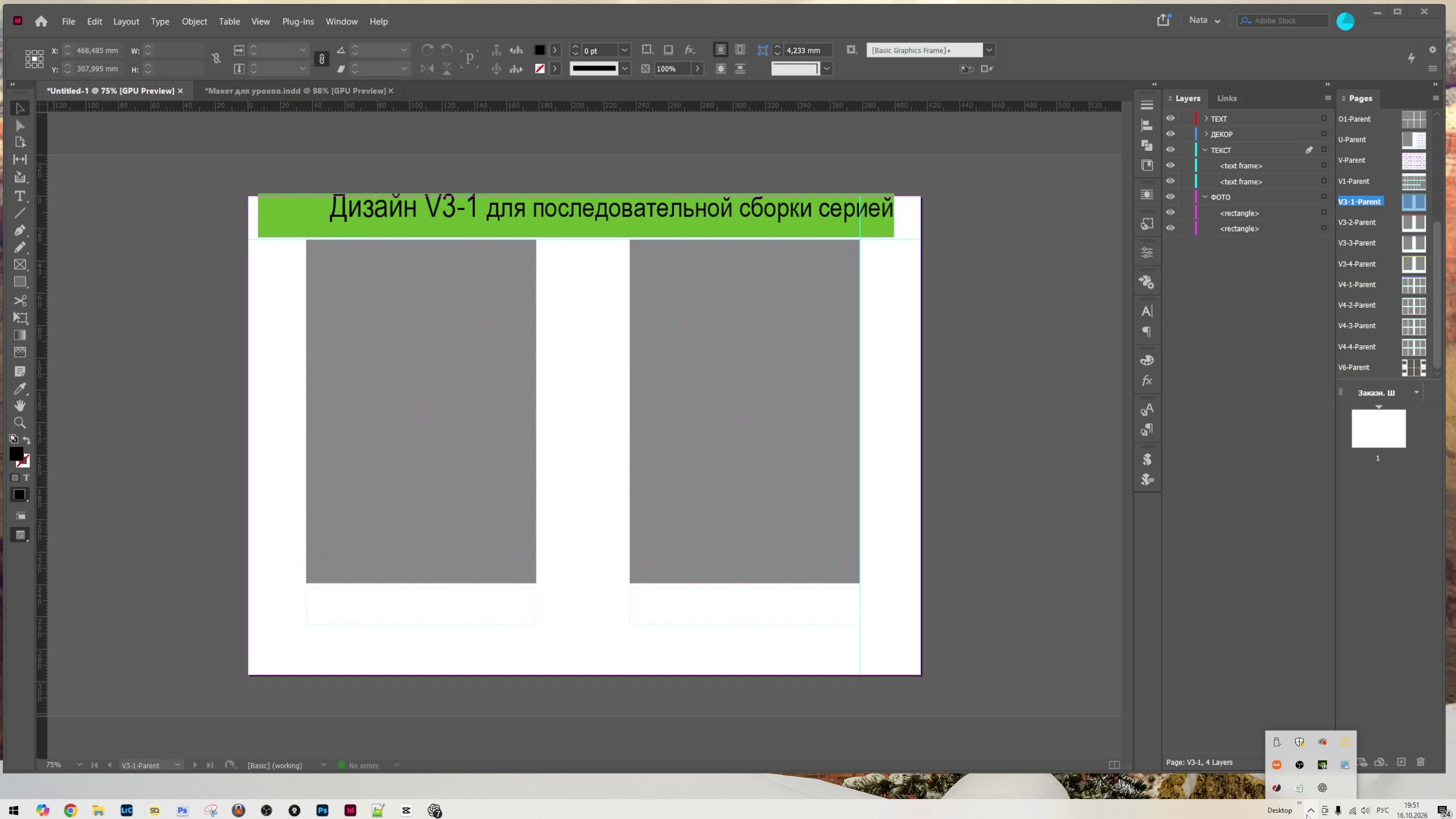Switch to the Links tab

(1227, 98)
